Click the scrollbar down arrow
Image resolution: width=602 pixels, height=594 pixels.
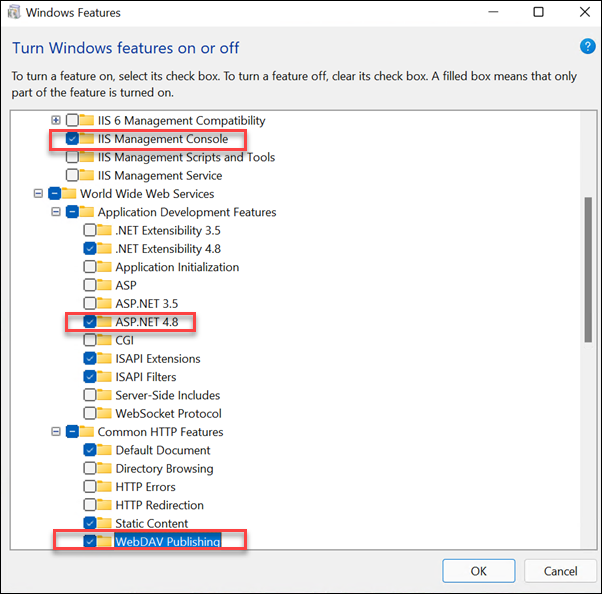[586, 541]
